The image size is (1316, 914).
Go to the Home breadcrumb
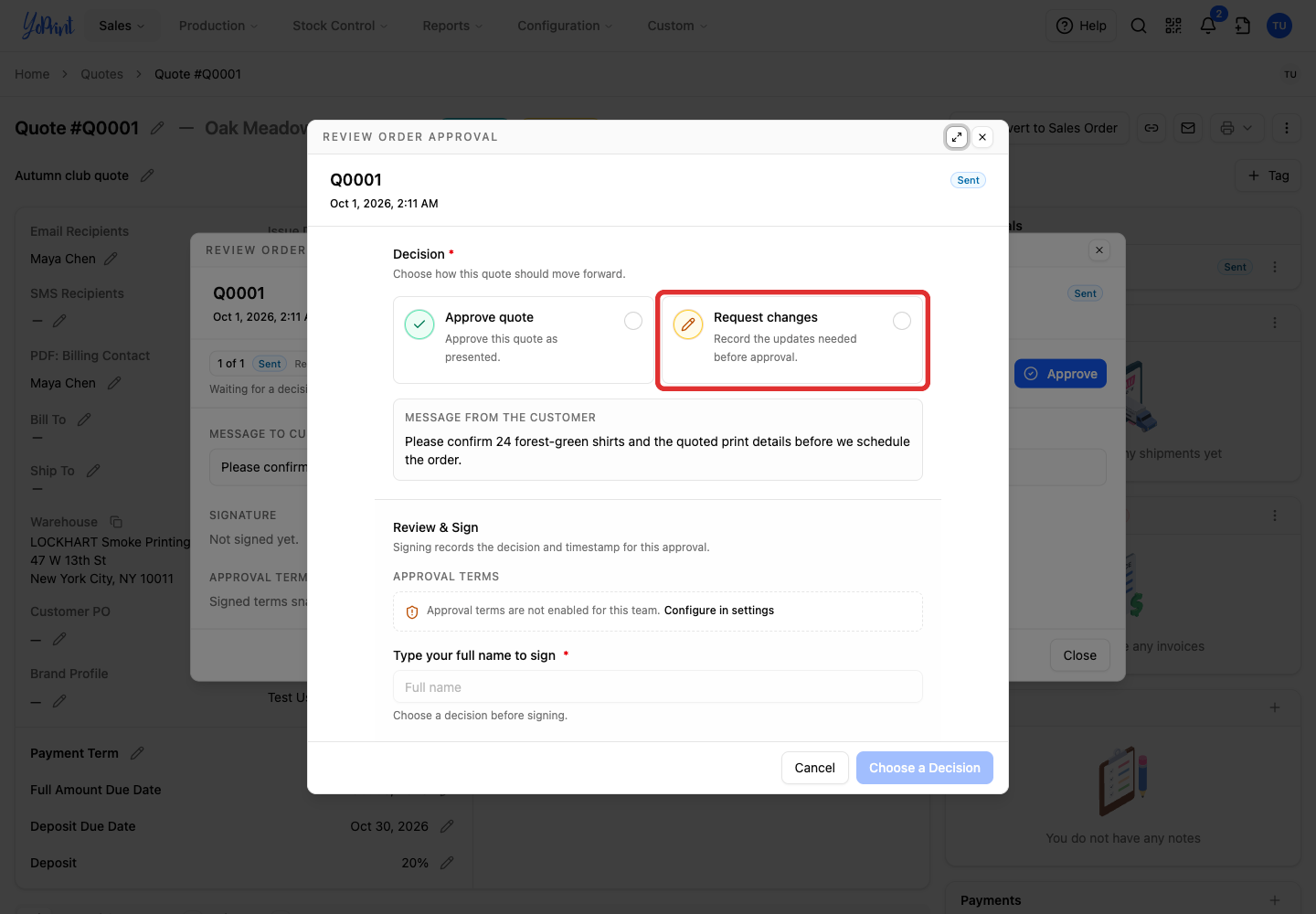[x=32, y=74]
